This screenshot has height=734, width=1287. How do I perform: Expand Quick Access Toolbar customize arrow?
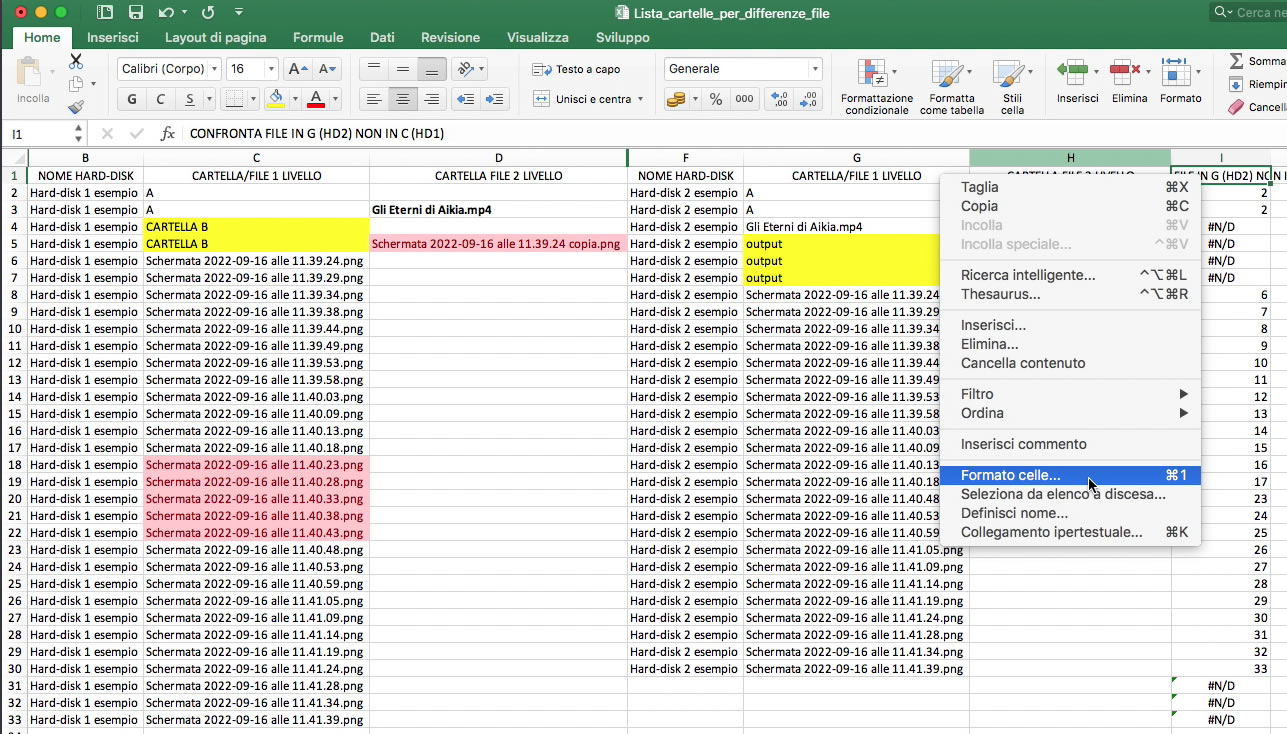coord(239,13)
